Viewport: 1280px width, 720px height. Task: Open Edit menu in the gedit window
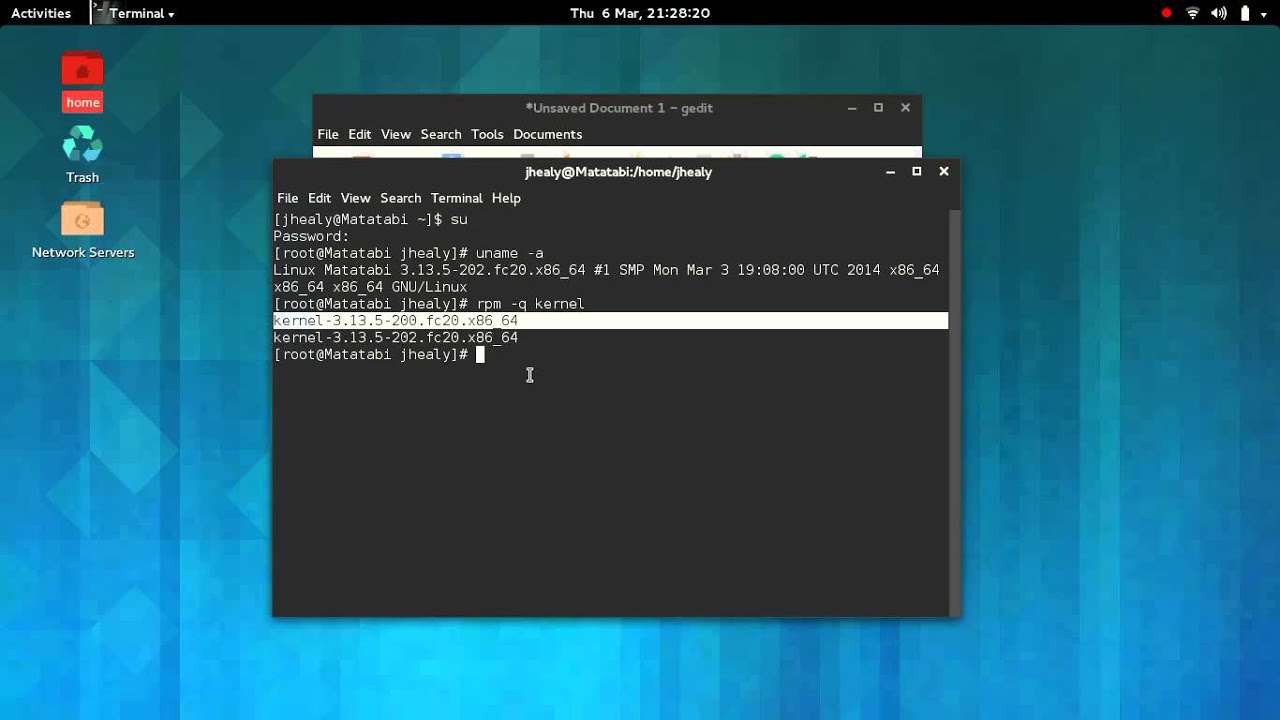point(360,134)
